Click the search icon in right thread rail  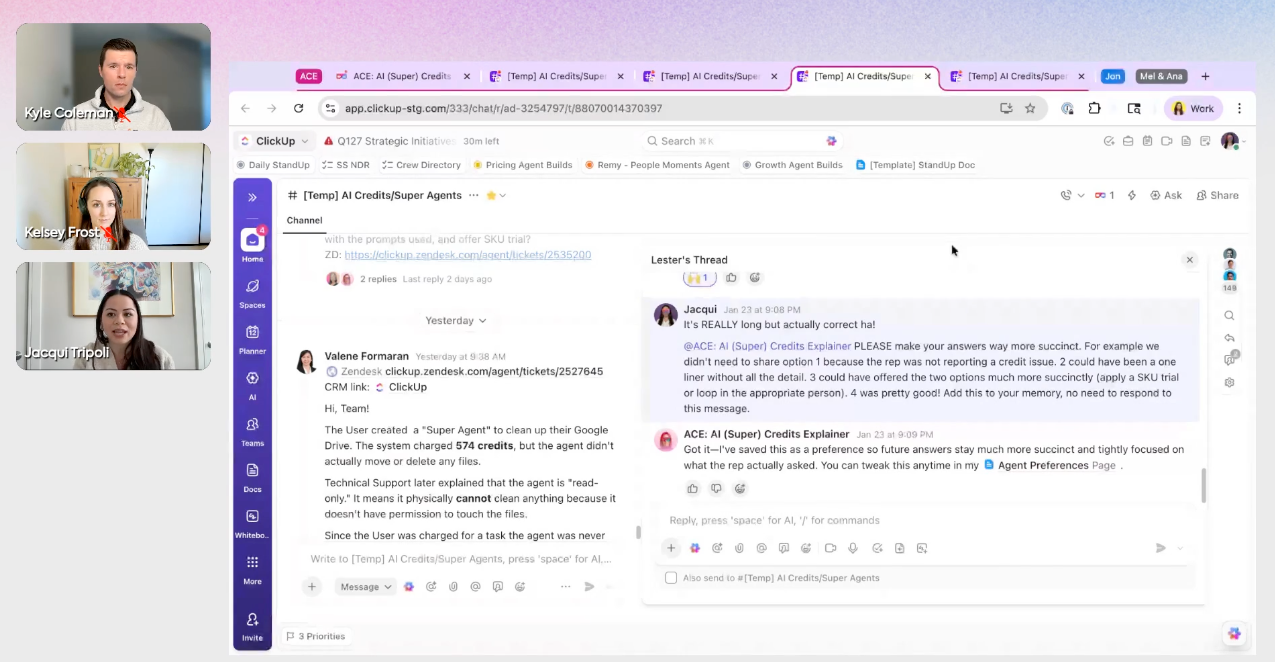tap(1229, 315)
